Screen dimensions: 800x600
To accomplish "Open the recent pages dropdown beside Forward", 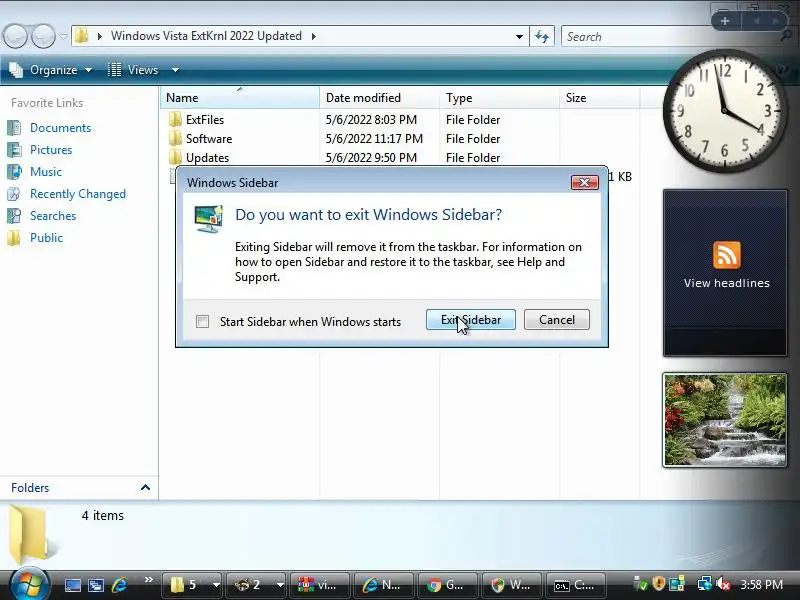I will (x=63, y=36).
